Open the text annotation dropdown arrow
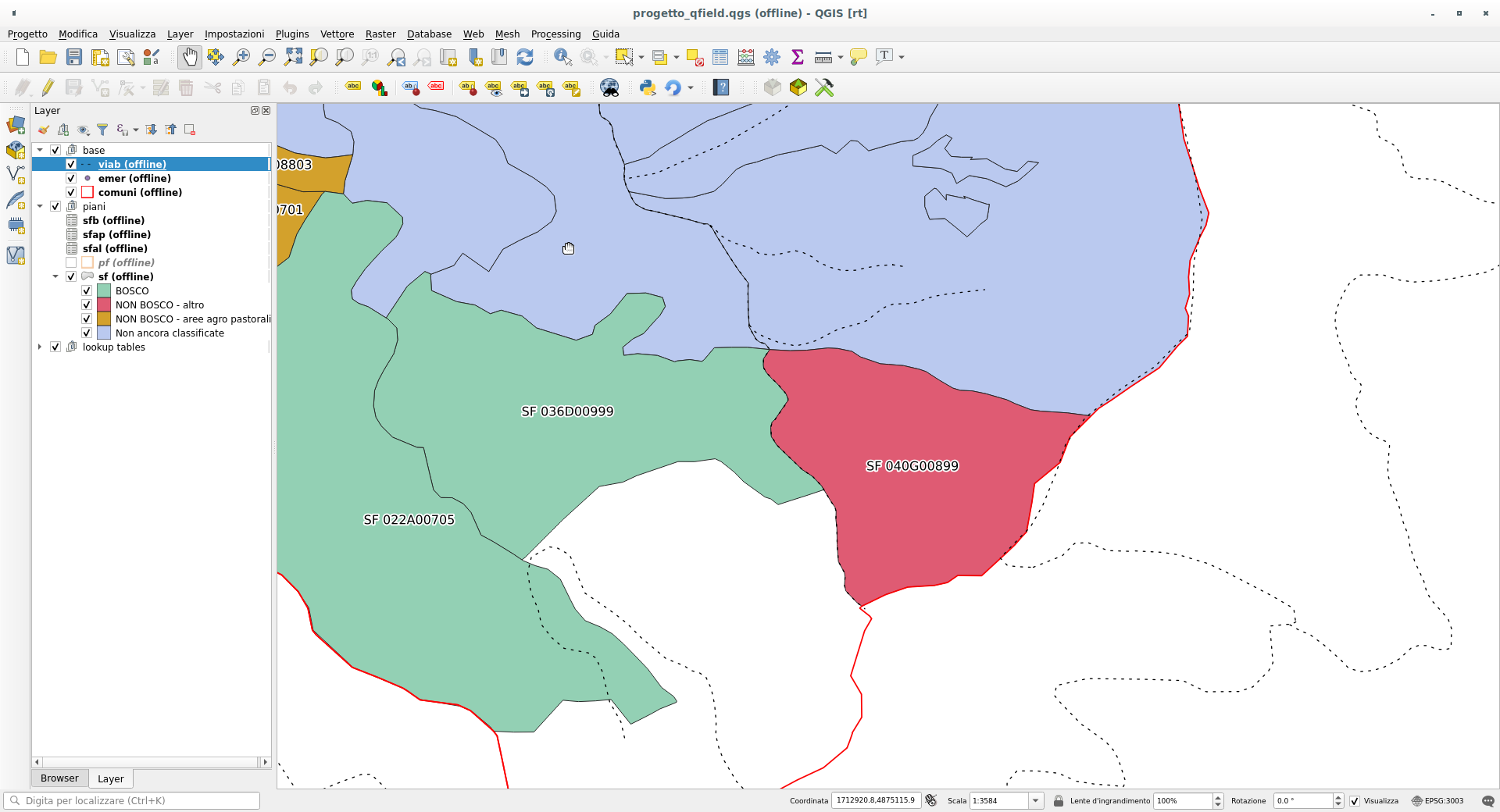Image resolution: width=1500 pixels, height=812 pixels. click(902, 57)
